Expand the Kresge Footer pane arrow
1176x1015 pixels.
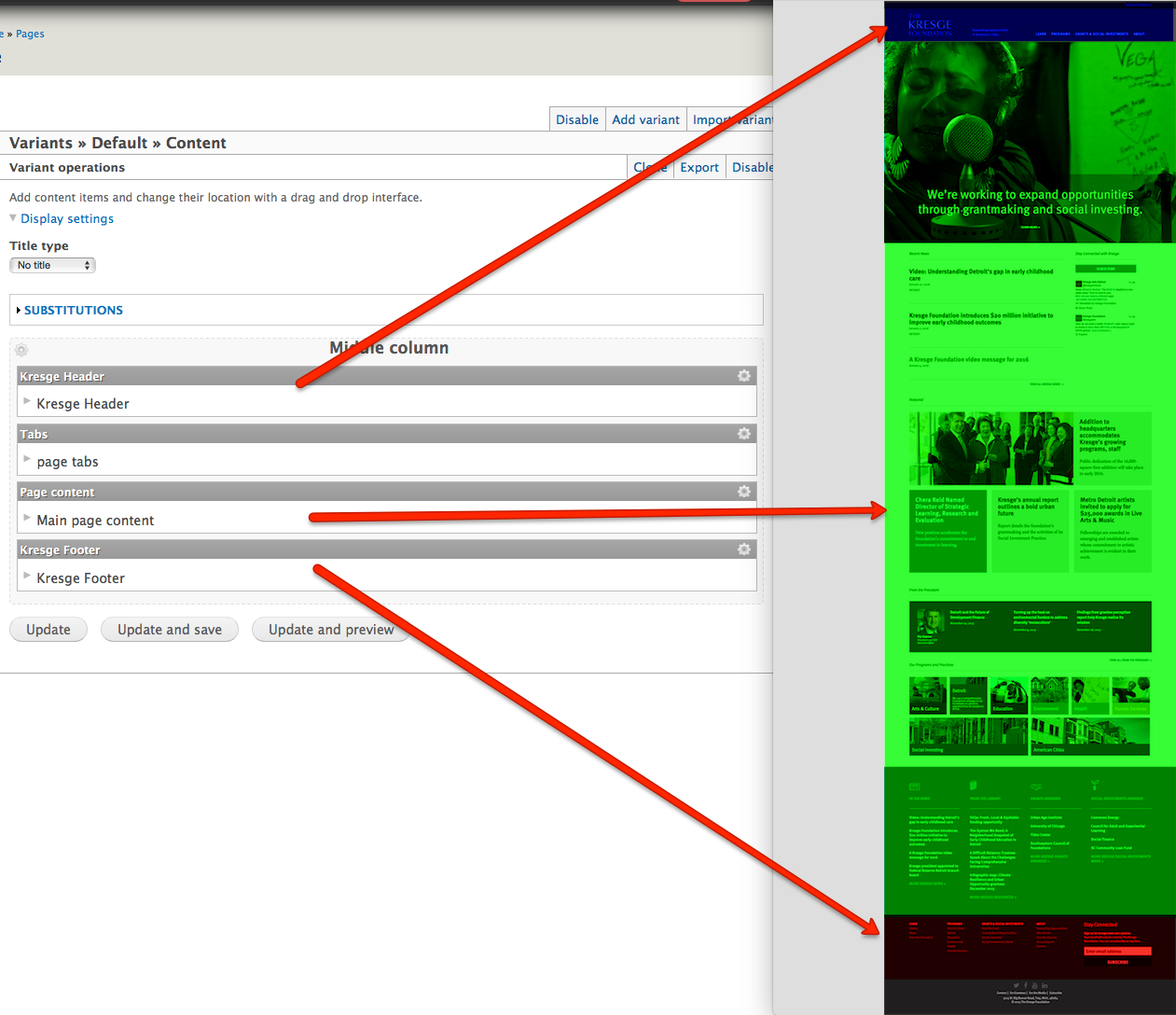pos(27,577)
